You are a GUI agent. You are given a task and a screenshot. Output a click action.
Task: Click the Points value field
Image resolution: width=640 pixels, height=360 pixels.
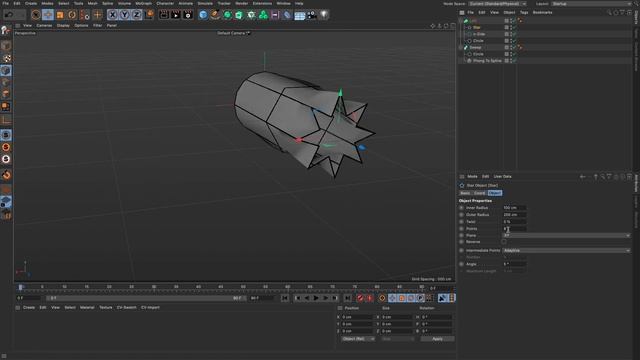pyautogui.click(x=514, y=229)
